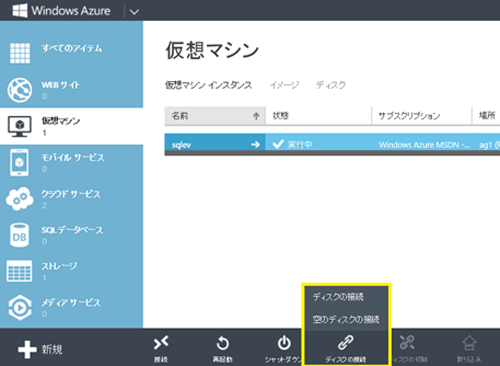Click the 仮想マシン page heading
500x366 pixels.
pos(212,50)
